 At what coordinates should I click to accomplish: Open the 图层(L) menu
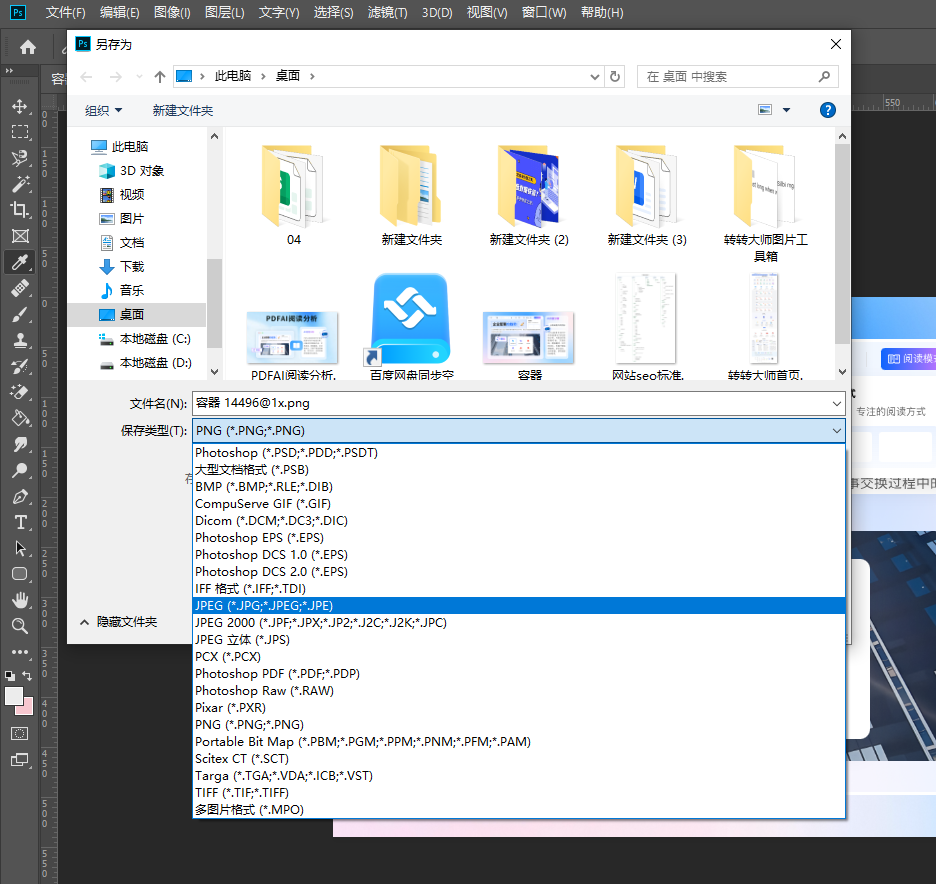coord(224,13)
